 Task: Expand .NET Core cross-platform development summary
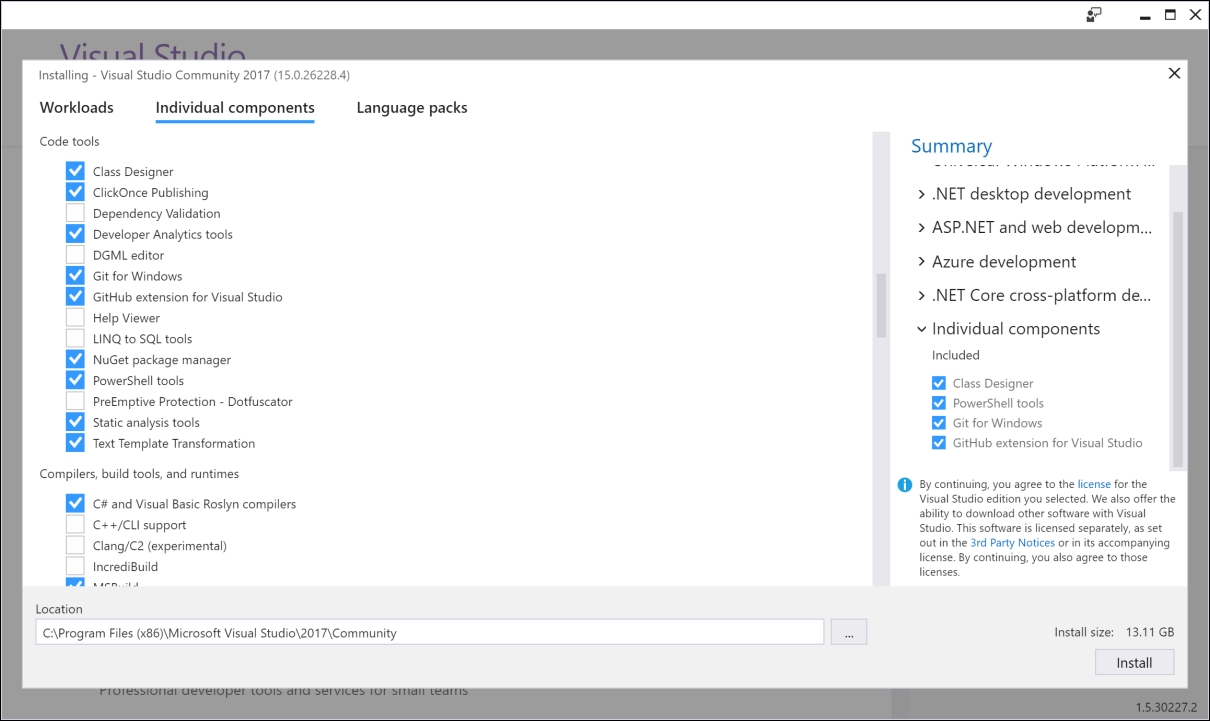click(921, 296)
